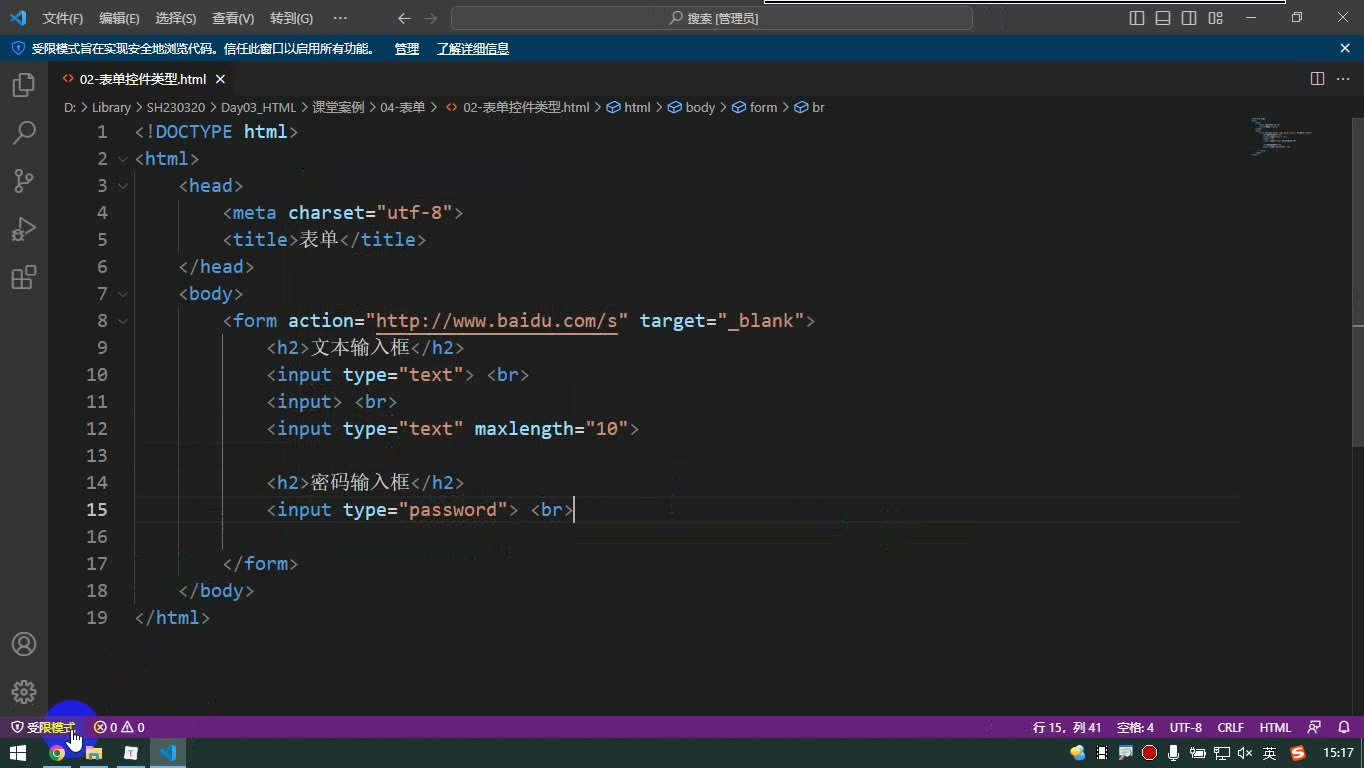This screenshot has width=1364, height=768.
Task: Go forward with the navigation arrow
Action: (x=431, y=18)
